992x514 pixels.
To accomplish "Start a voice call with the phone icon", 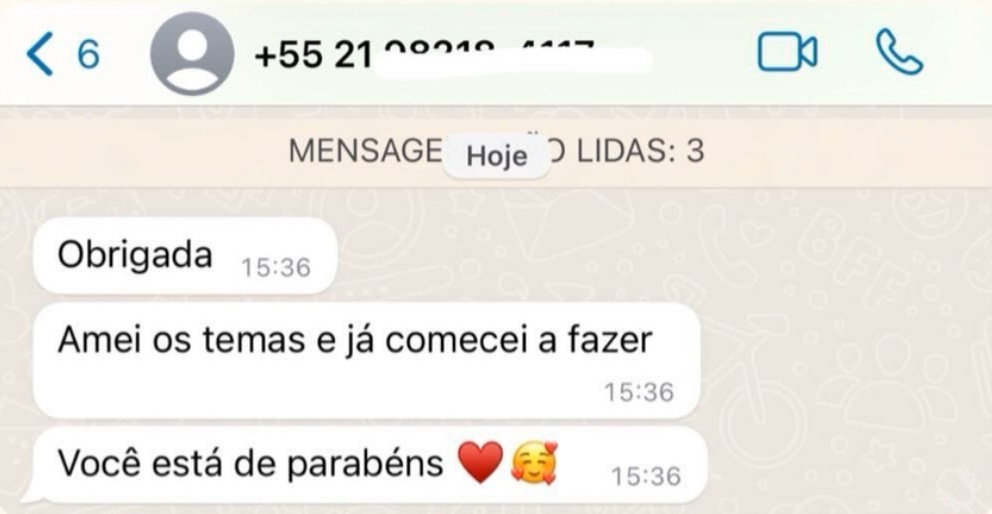I will (x=899, y=53).
